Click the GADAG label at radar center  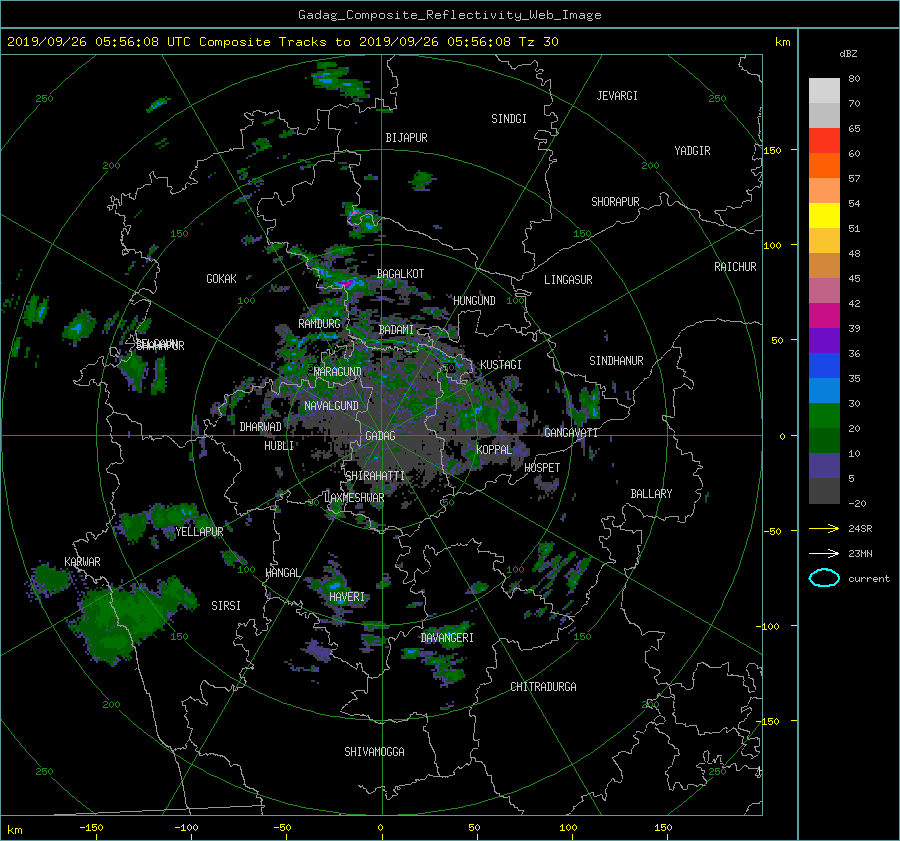pos(380,436)
